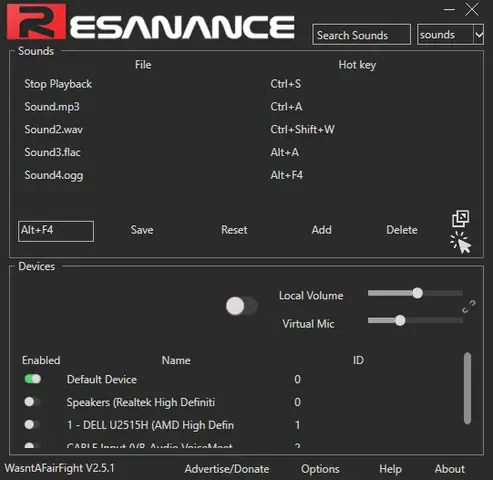Screen dimensions: 493x480
Task: Click the overlapping windows icon above cursor icon
Action: tap(461, 219)
